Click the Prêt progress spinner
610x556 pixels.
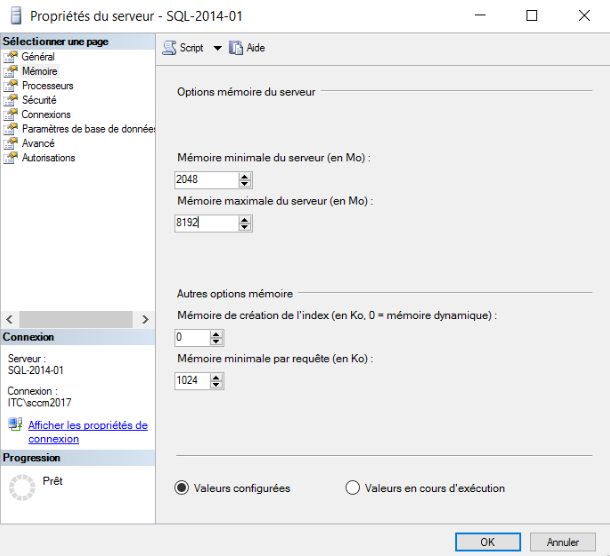click(x=22, y=487)
